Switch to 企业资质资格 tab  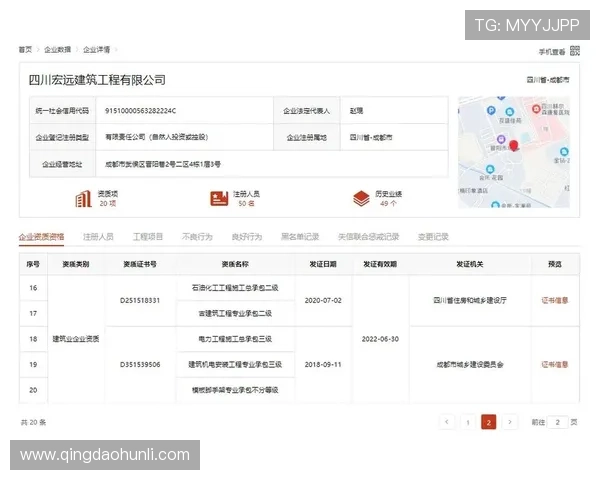(x=41, y=237)
